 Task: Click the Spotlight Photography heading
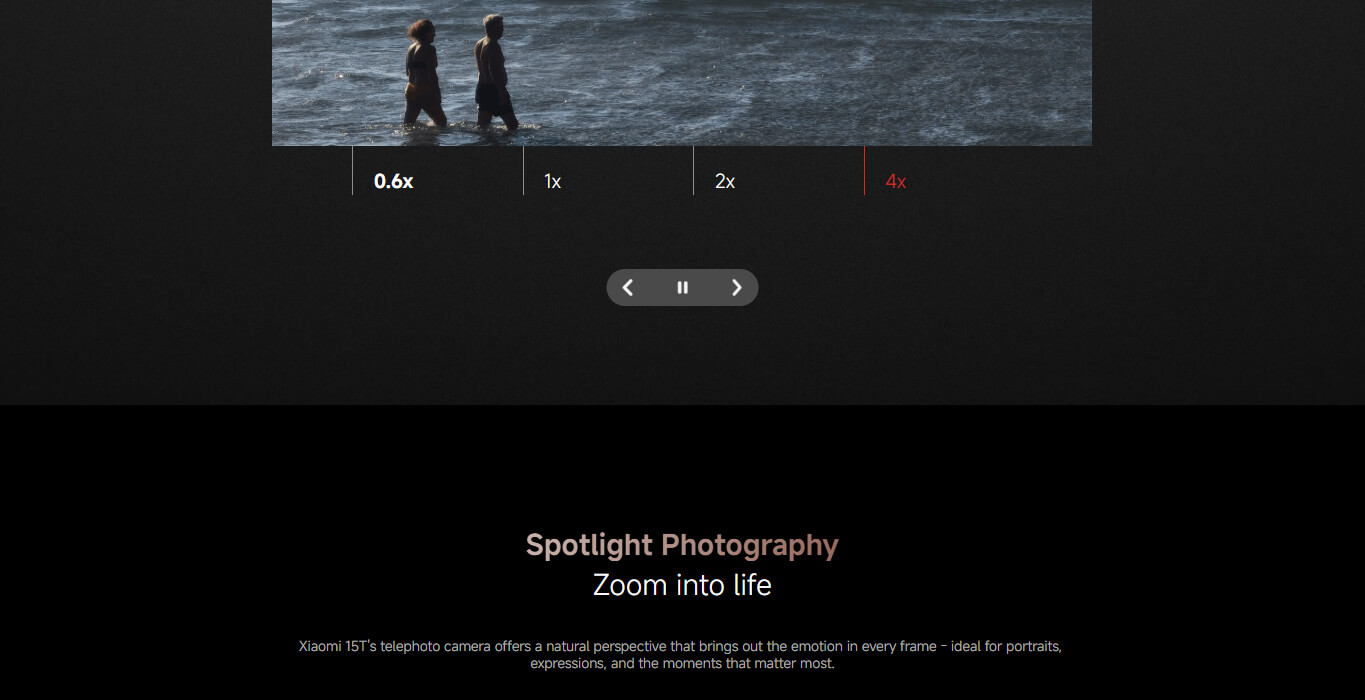(x=682, y=545)
